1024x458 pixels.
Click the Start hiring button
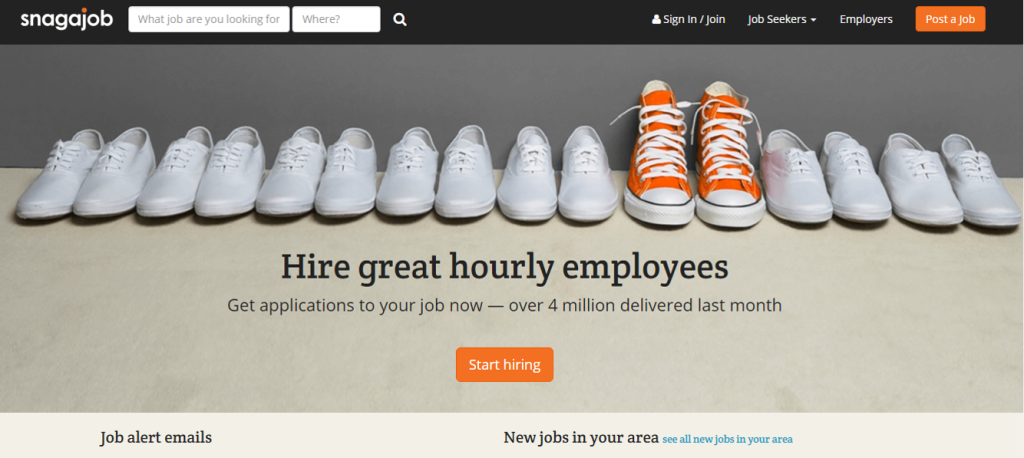(505, 365)
